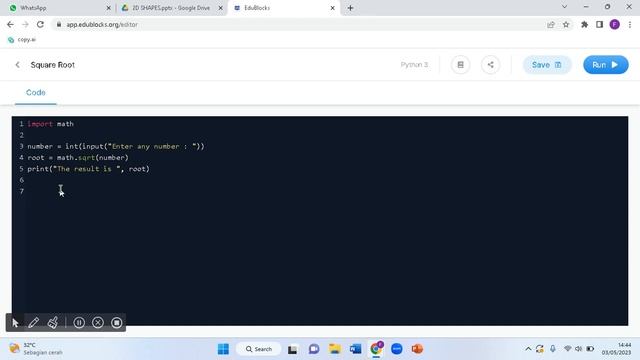Switch to Chrome in the taskbar
640x360 pixels.
(376, 349)
